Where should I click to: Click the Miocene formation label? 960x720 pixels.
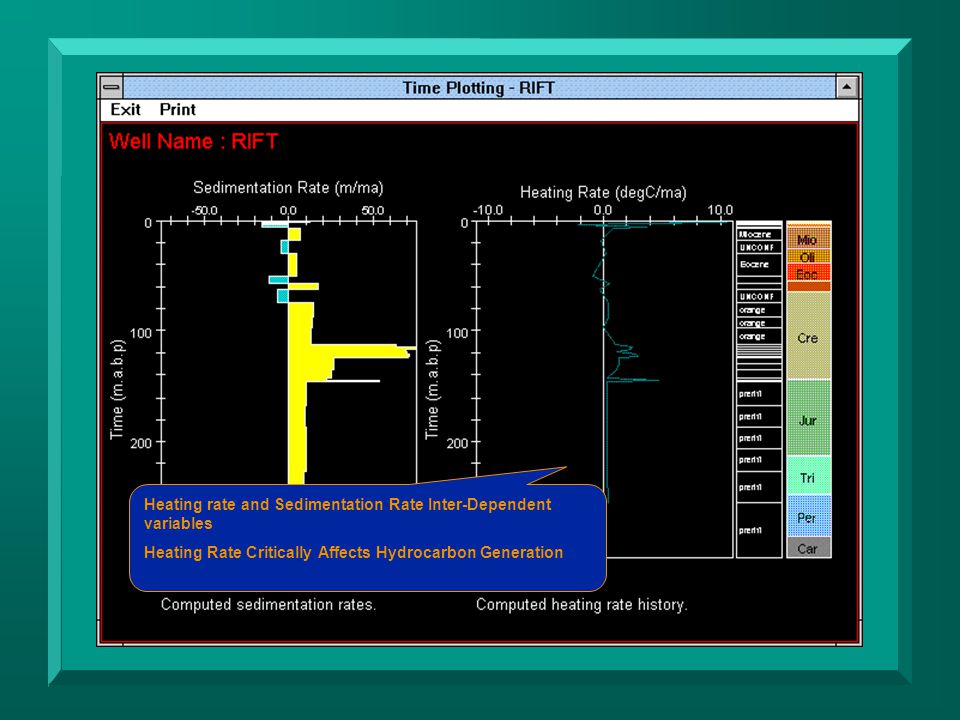pyautogui.click(x=756, y=234)
